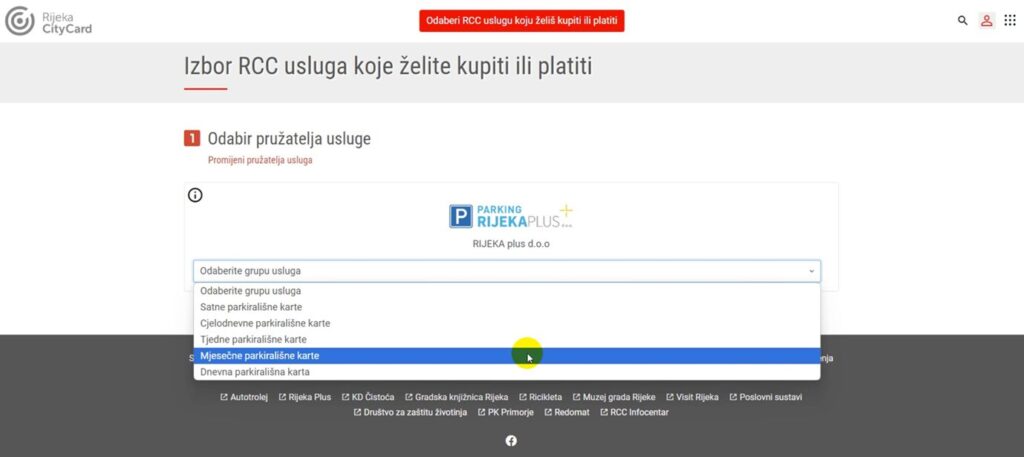Viewport: 1024px width, 457px height.
Task: Open the user account icon
Action: pos(986,20)
